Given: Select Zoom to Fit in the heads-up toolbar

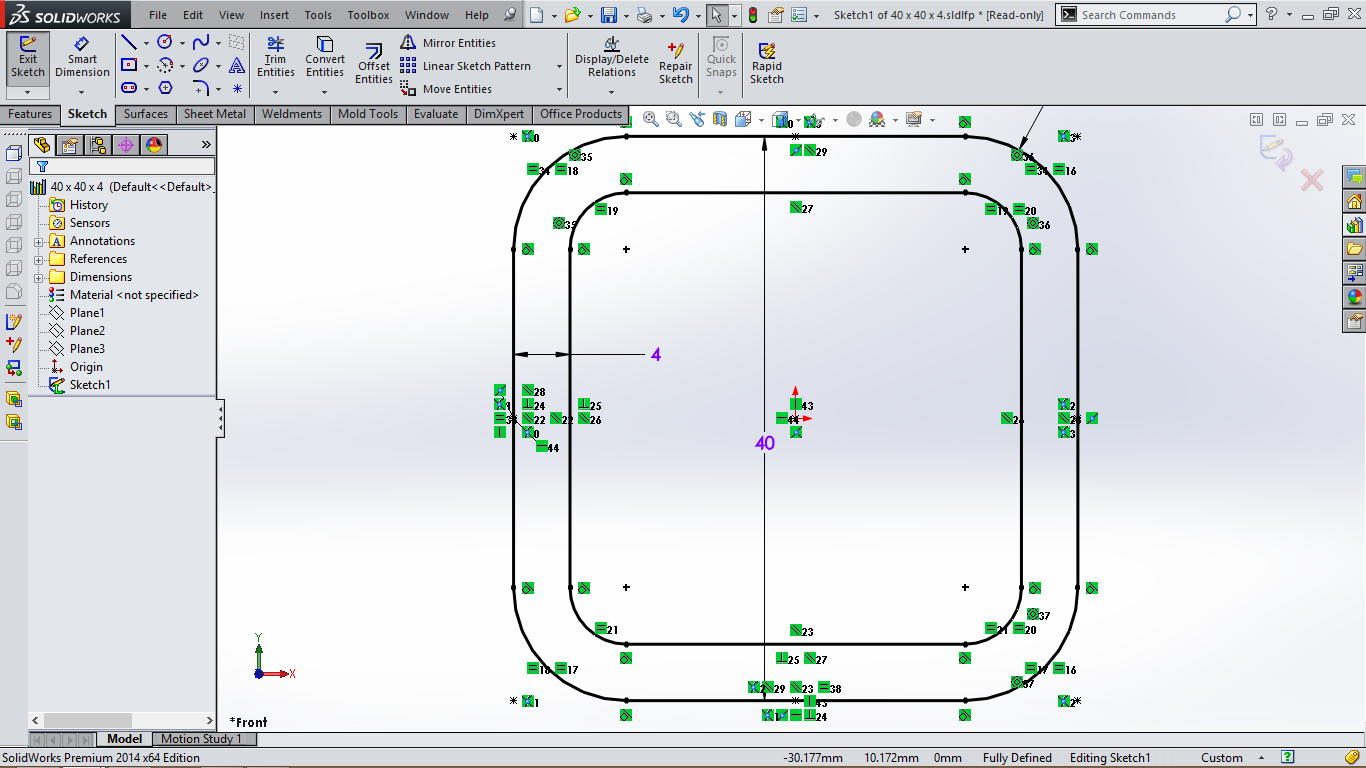Looking at the screenshot, I should click(x=650, y=118).
